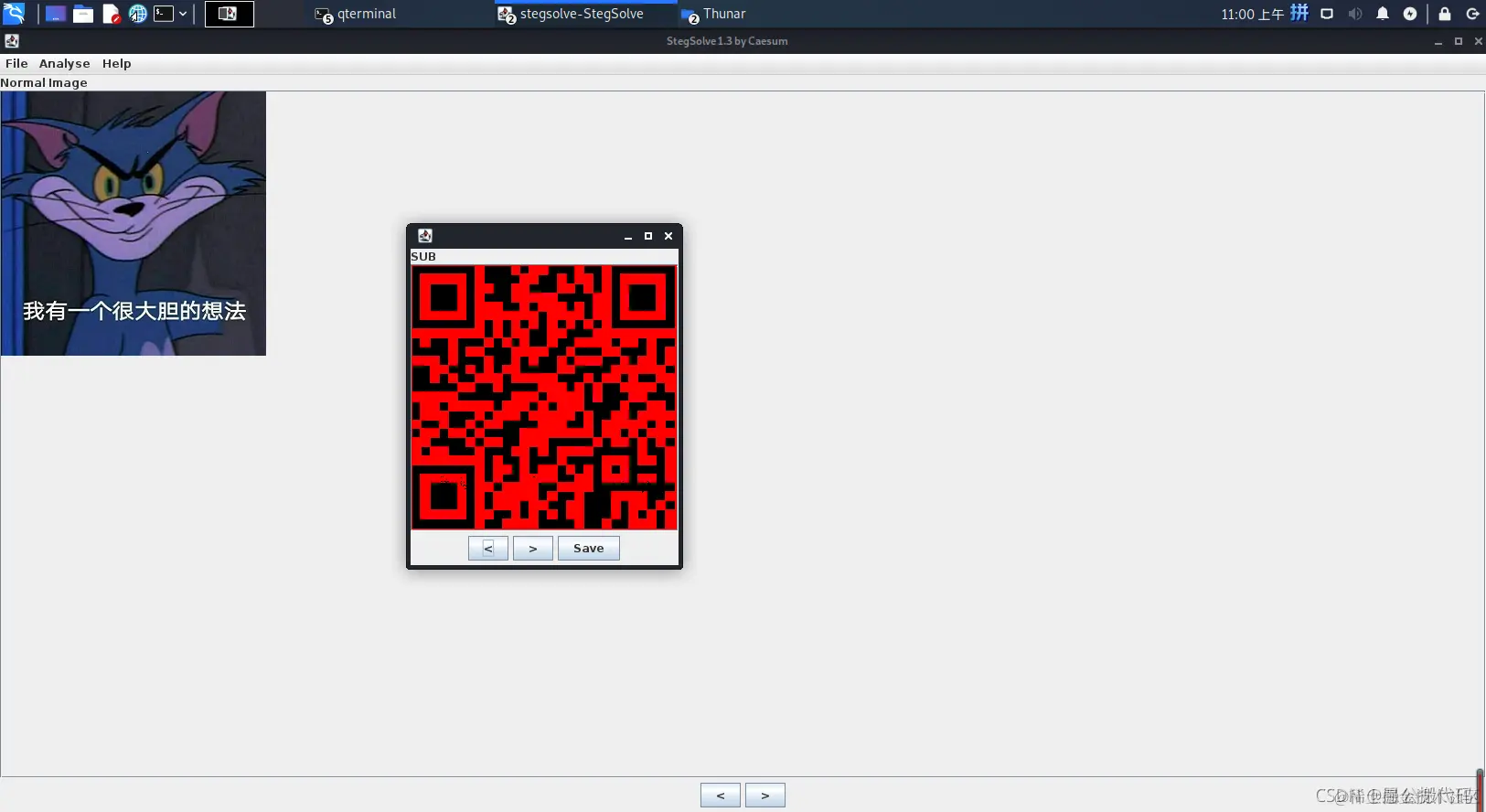The height and width of the screenshot is (812, 1486).
Task: Open the Kali applications menu icon
Action: 14,14
